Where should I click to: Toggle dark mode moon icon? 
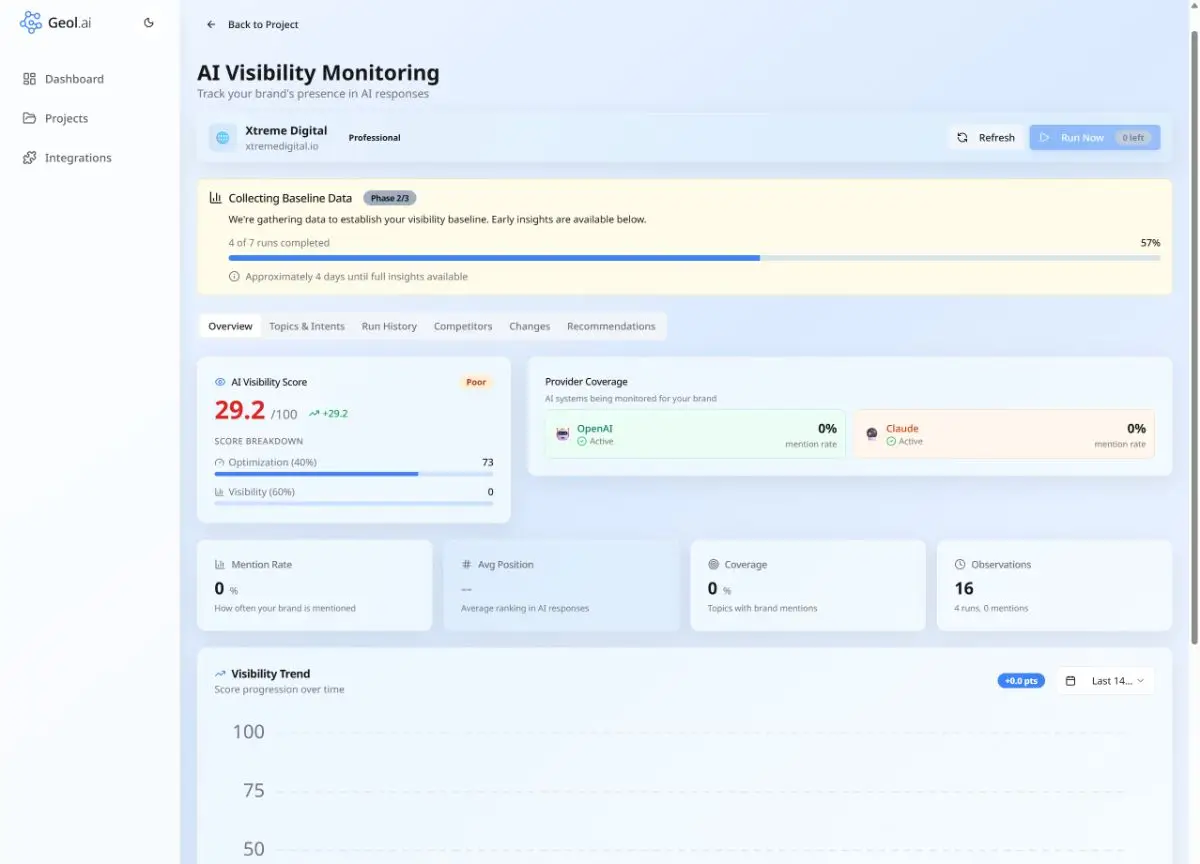pos(149,23)
